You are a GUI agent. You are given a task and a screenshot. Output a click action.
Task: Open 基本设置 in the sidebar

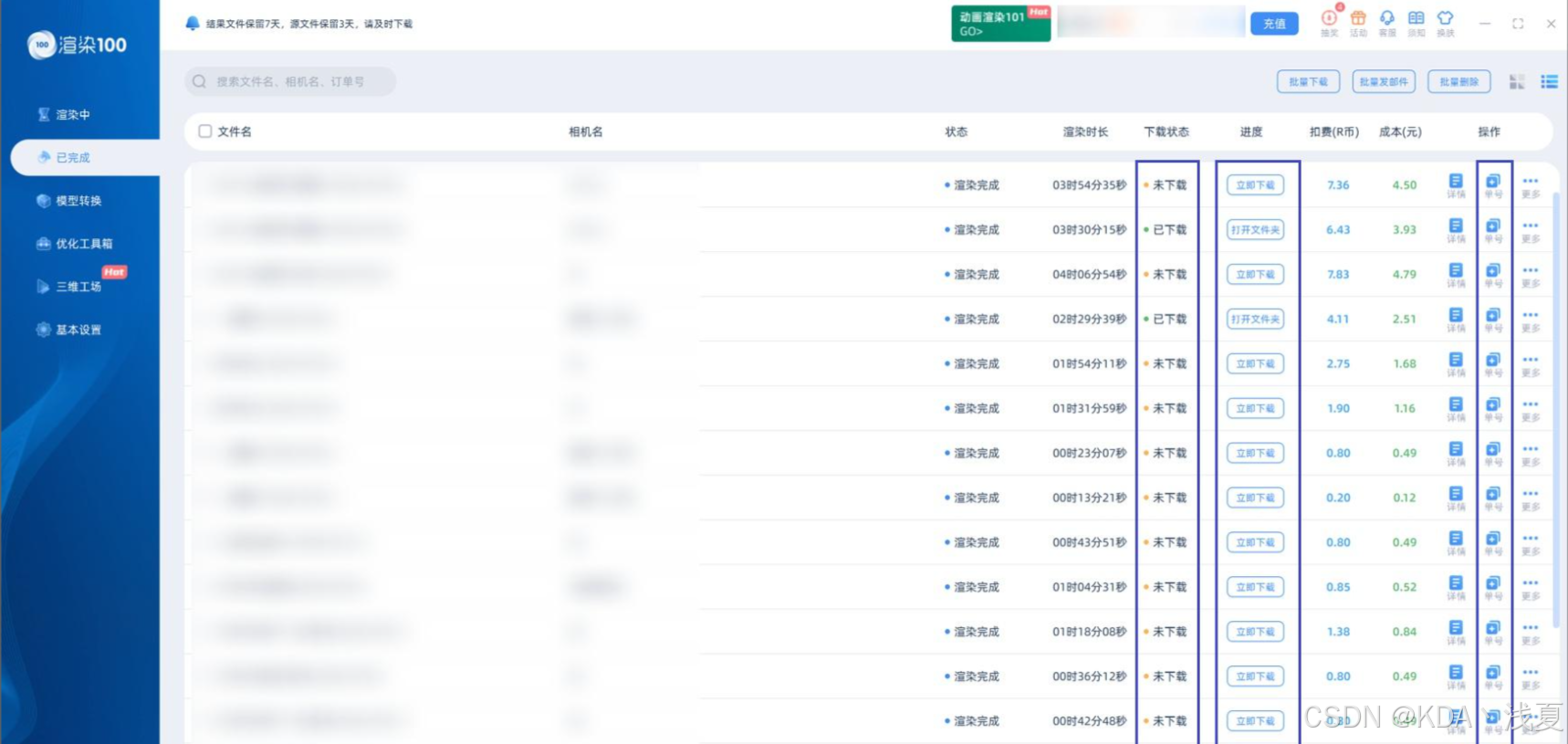click(x=69, y=330)
